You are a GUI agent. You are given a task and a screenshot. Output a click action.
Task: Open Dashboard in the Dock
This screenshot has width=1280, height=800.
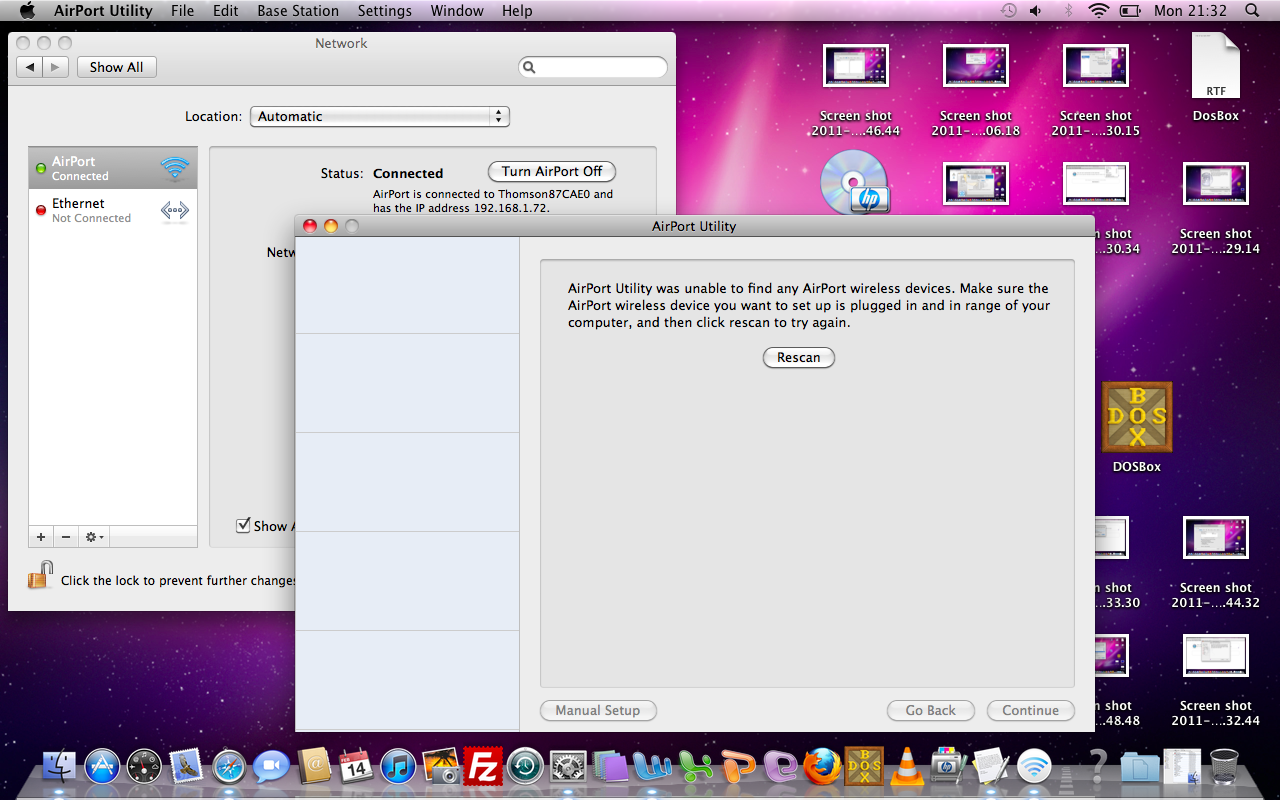tap(144, 767)
